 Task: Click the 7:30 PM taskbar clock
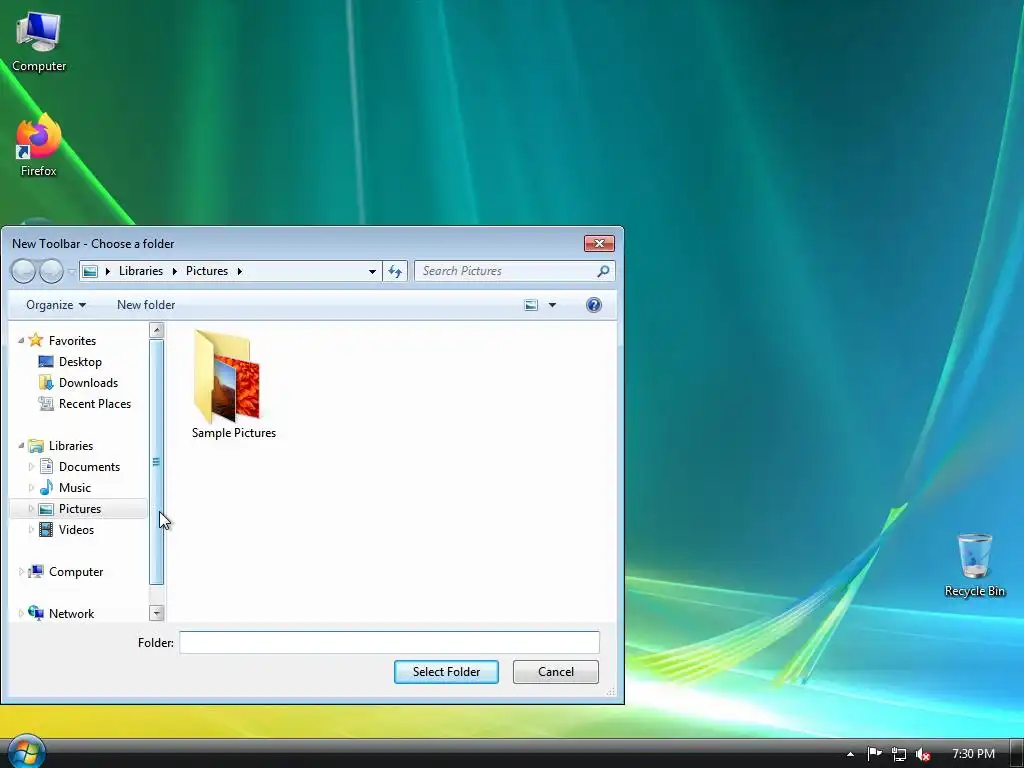pos(974,754)
